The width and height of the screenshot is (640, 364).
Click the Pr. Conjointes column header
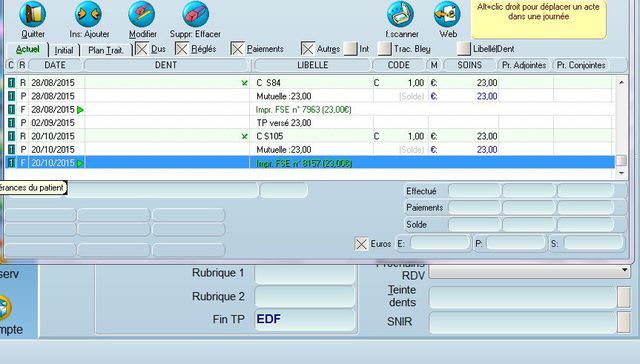click(581, 65)
